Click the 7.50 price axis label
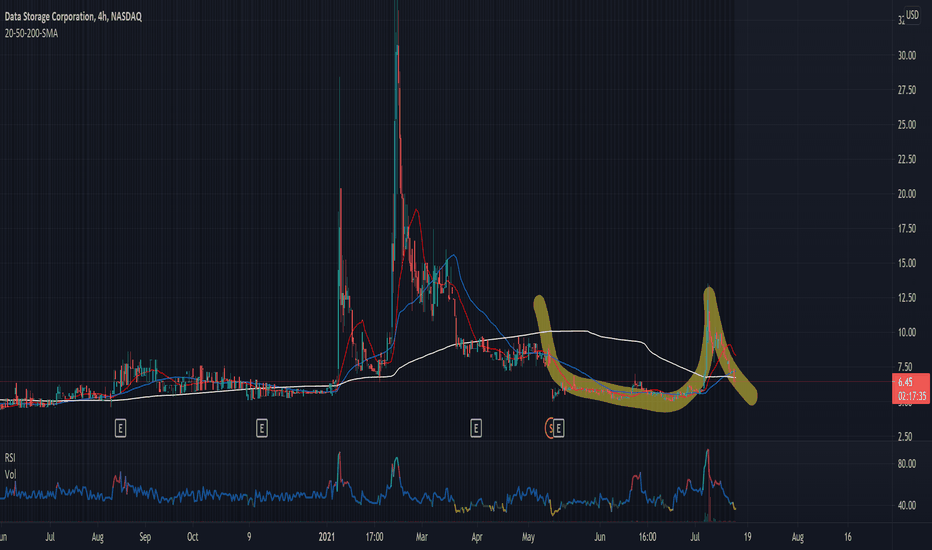This screenshot has width=932, height=550. [905, 367]
